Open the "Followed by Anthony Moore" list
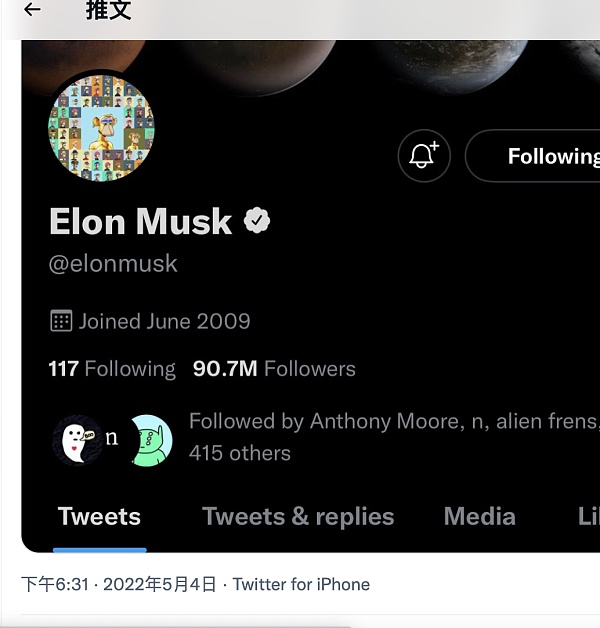 (392, 437)
